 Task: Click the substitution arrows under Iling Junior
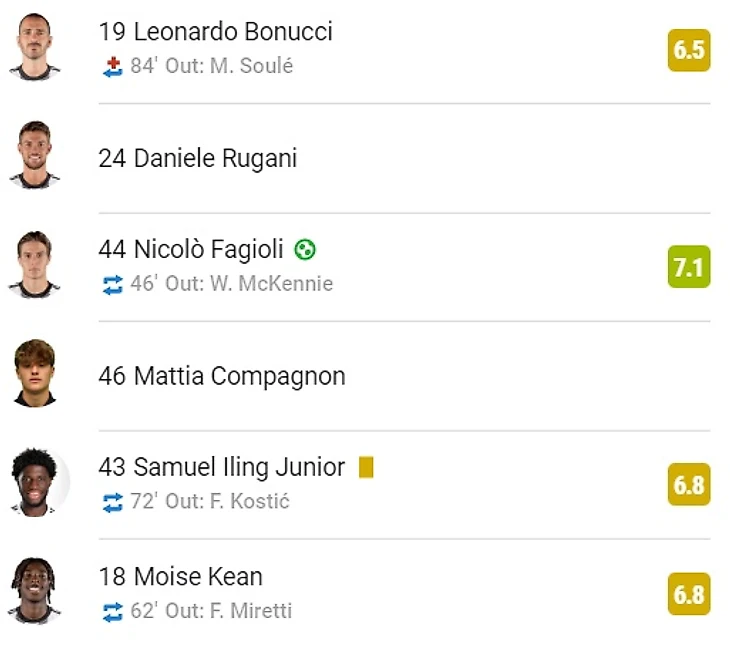pos(112,502)
